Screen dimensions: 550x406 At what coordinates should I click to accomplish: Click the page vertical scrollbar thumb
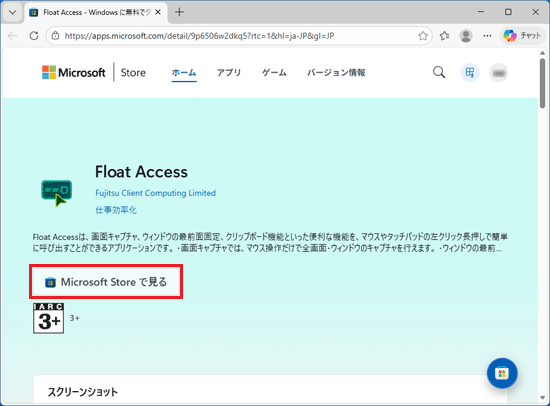(543, 84)
